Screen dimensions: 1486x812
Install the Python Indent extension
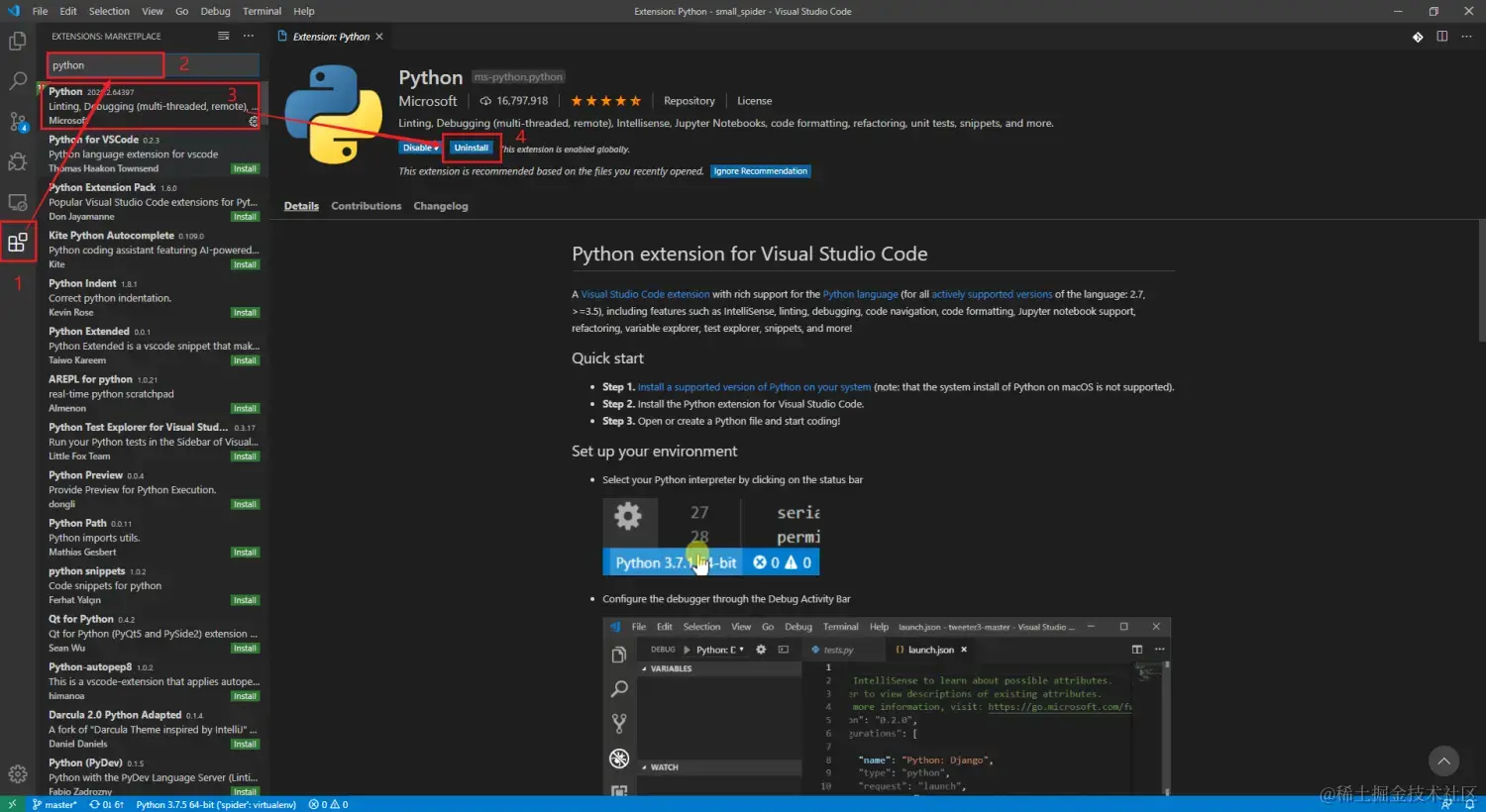click(245, 313)
